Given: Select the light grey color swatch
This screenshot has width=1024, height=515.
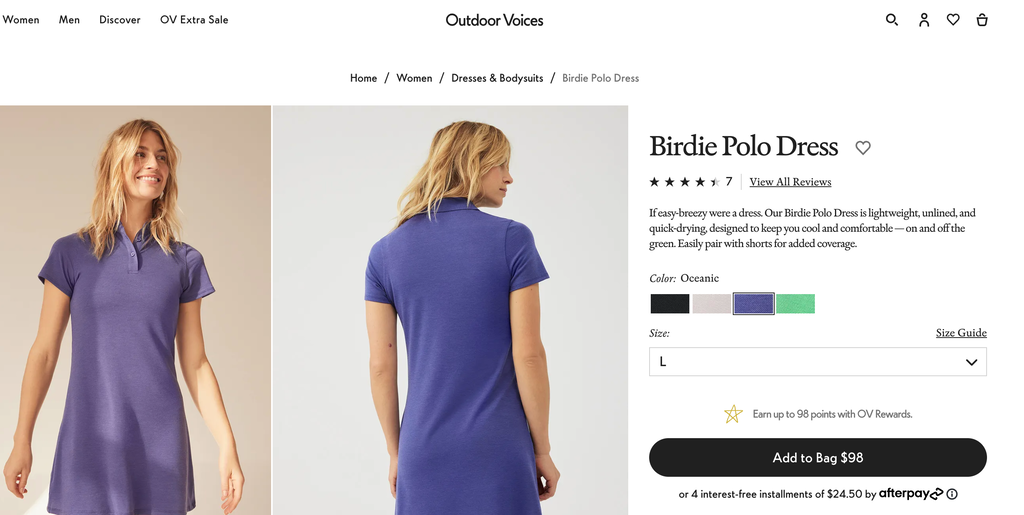Looking at the screenshot, I should click(x=712, y=304).
